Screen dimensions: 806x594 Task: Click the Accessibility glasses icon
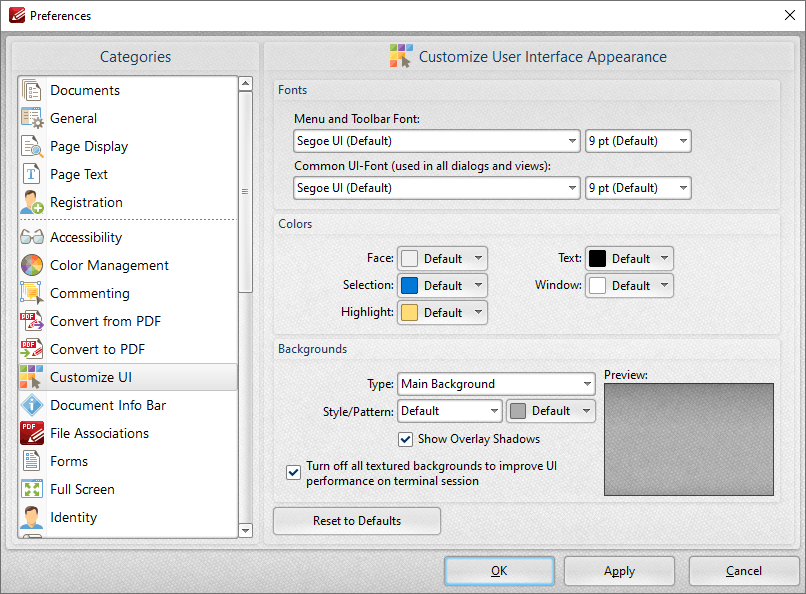pyautogui.click(x=32, y=237)
